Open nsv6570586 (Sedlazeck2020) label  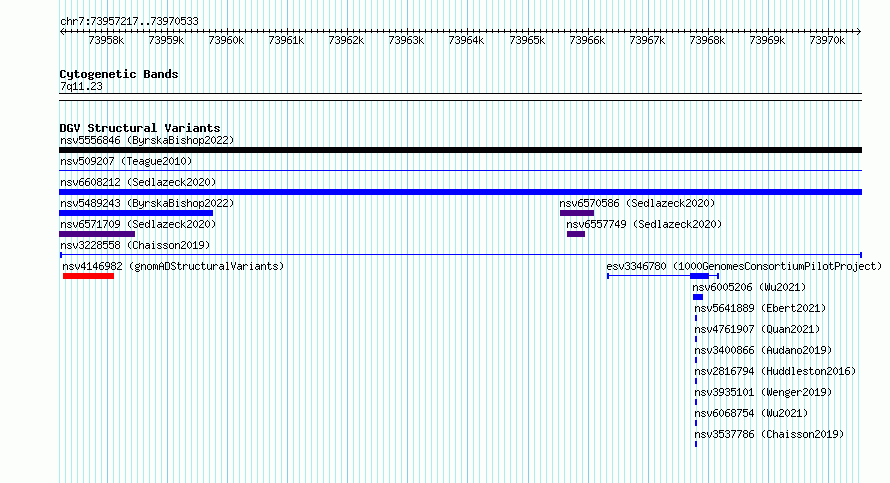pos(637,203)
